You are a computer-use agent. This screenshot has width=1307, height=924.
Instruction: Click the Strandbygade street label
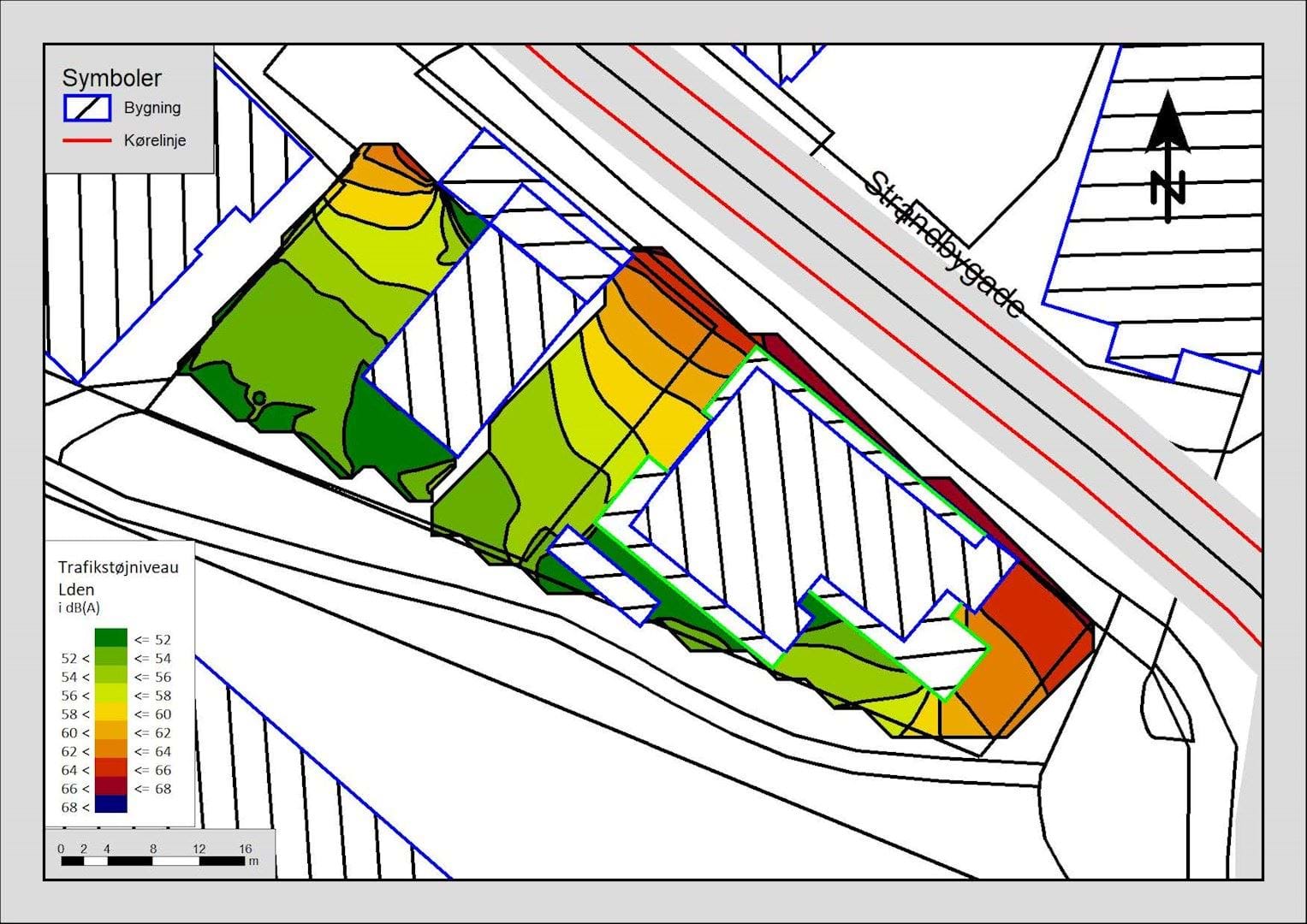point(946,245)
